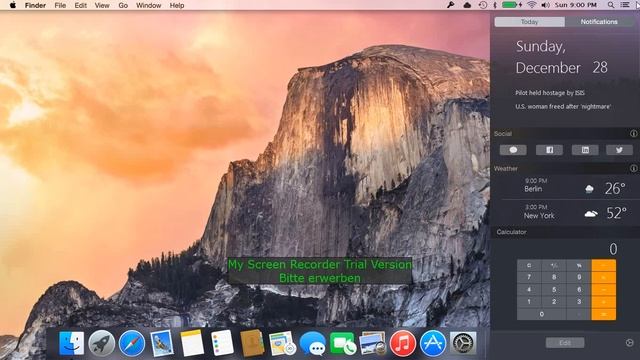Image resolution: width=640 pixels, height=360 pixels.
Task: Open FaceTime icon in the Dock
Action: point(342,343)
